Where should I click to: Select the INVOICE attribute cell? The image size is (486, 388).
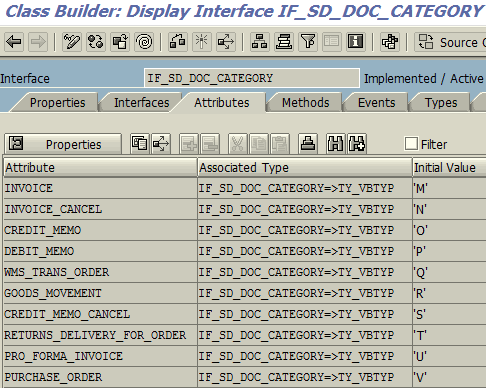click(x=100, y=188)
